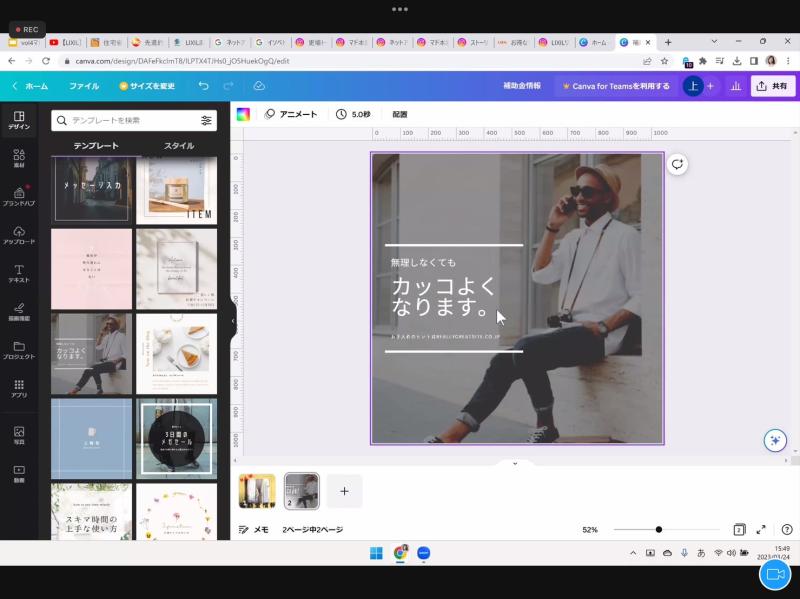Reload the page in Chrome

(x=46, y=61)
